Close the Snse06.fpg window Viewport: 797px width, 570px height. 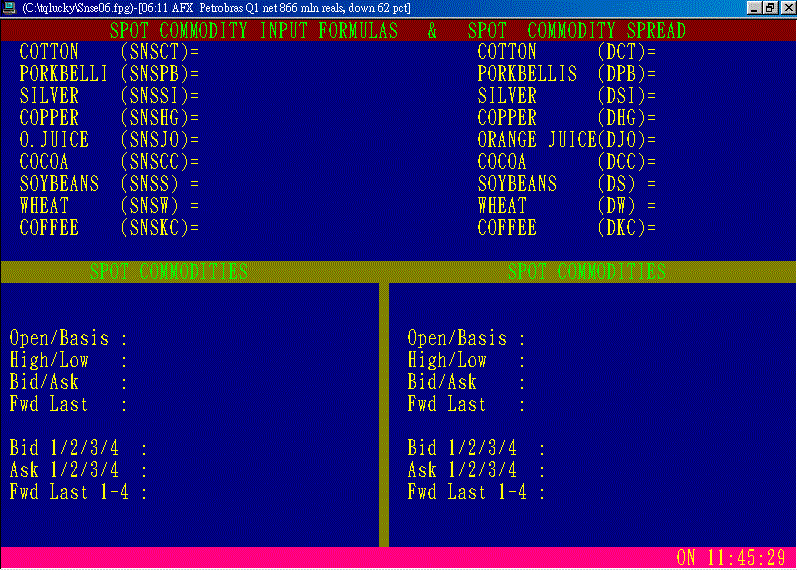click(x=788, y=8)
